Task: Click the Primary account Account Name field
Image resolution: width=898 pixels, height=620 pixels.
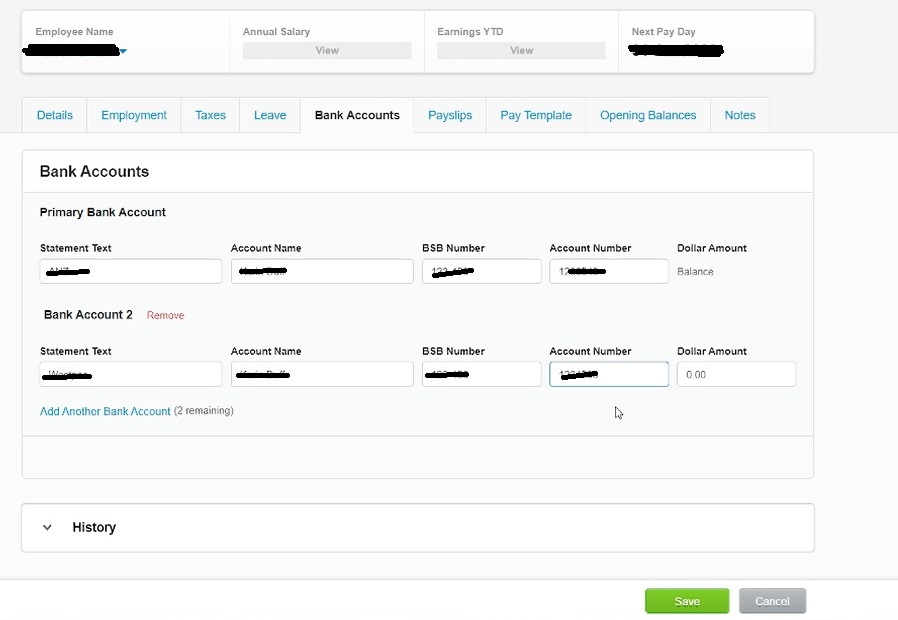Action: click(x=322, y=271)
